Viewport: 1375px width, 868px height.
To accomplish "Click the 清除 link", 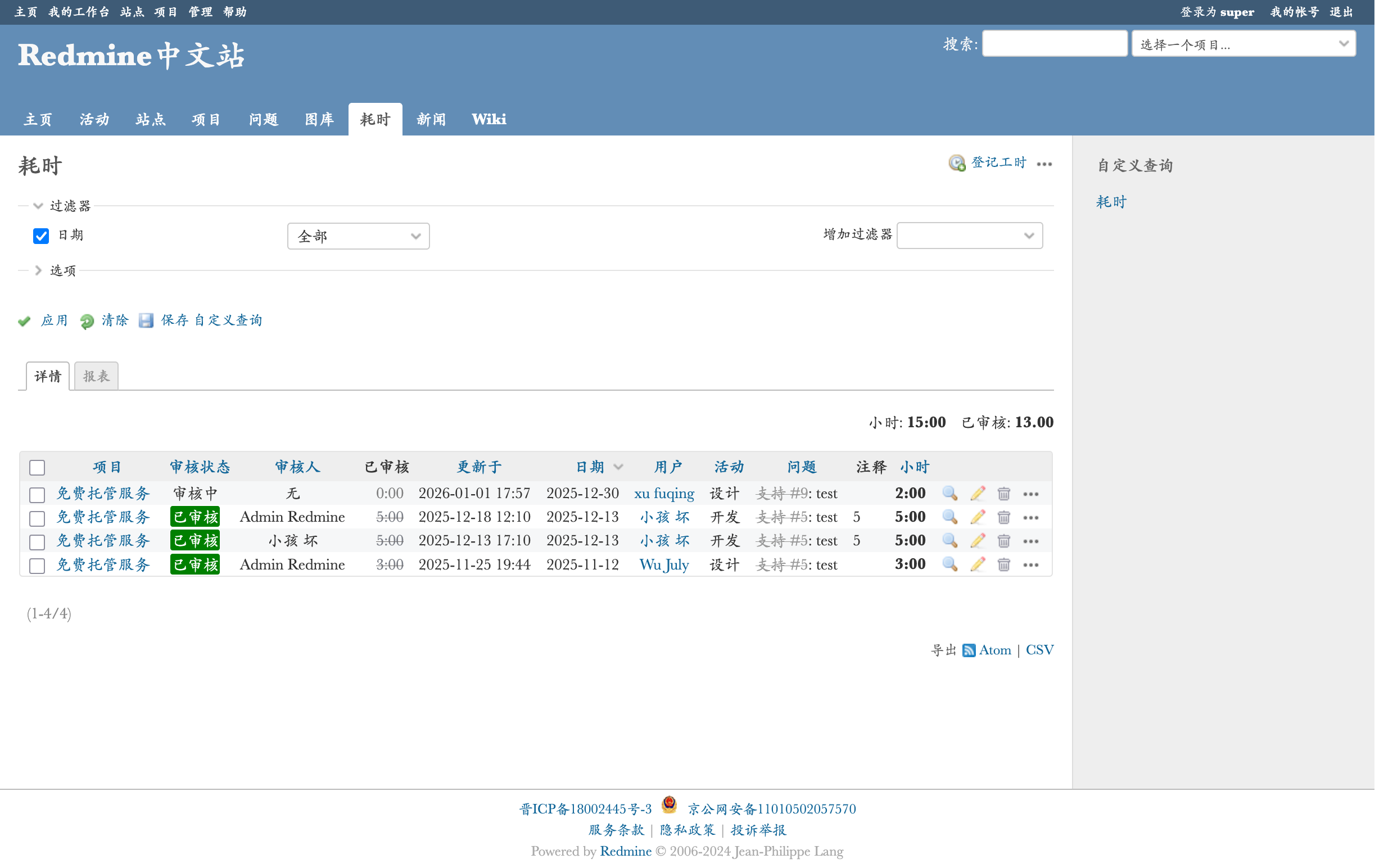I will click(x=115, y=320).
